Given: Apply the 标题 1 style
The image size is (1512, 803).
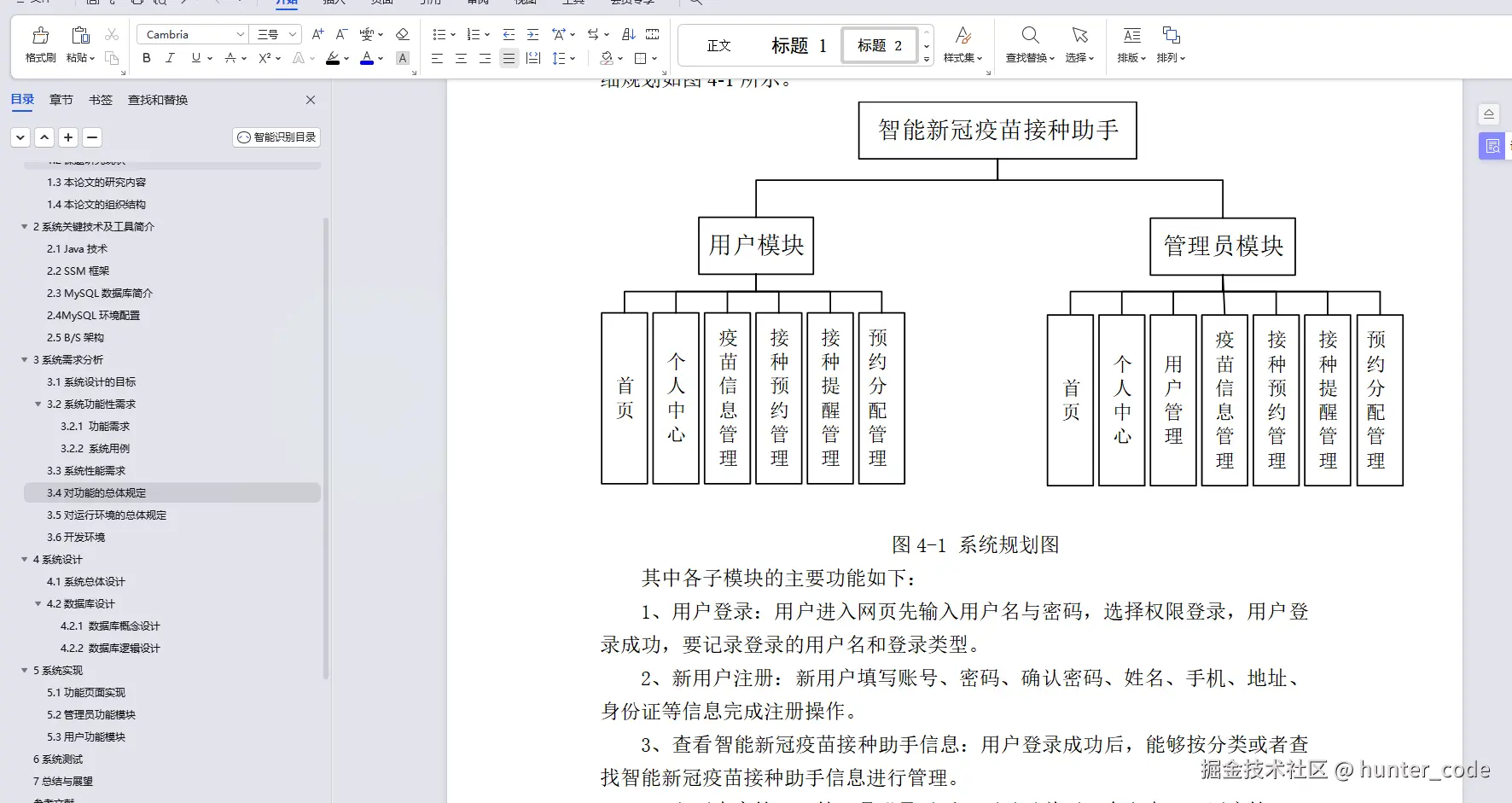Looking at the screenshot, I should tap(799, 45).
